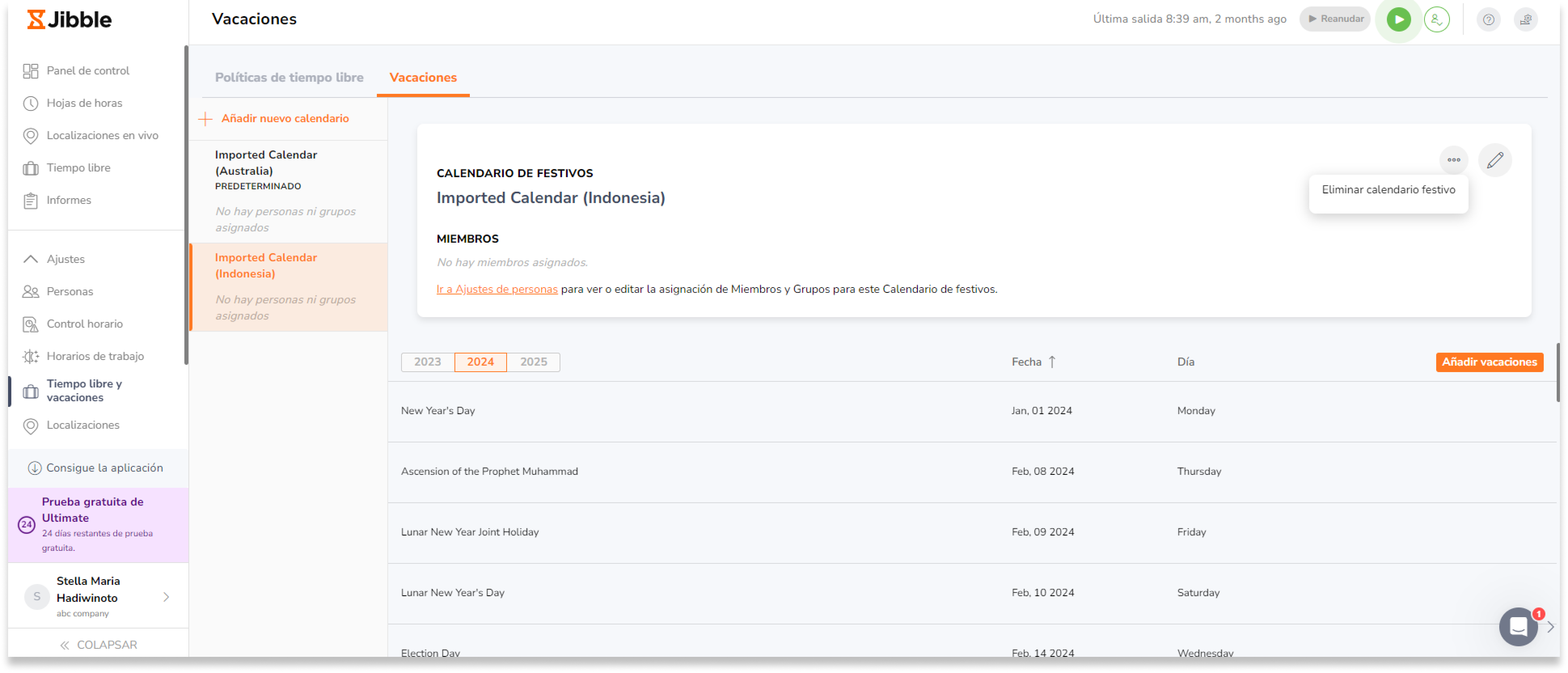Switch to Políticas de tiempo libre tab
The image size is (1568, 673).
point(289,77)
